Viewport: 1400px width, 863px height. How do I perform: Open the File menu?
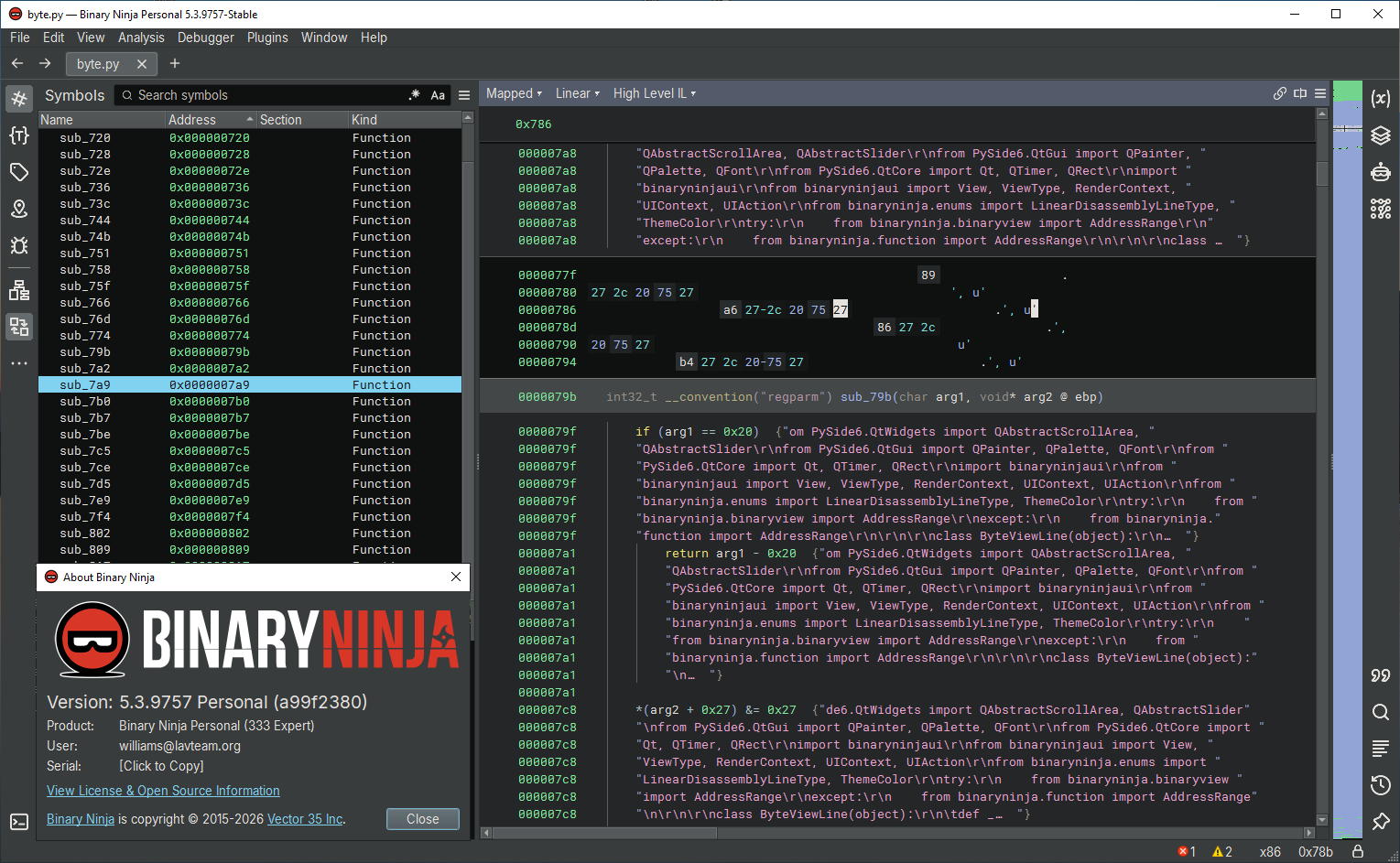pyautogui.click(x=20, y=38)
